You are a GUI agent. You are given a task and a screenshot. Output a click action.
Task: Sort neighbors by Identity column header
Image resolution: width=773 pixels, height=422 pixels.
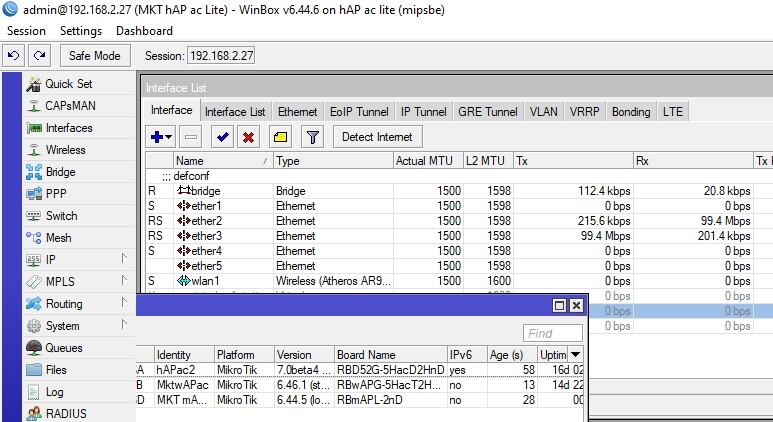pos(184,354)
